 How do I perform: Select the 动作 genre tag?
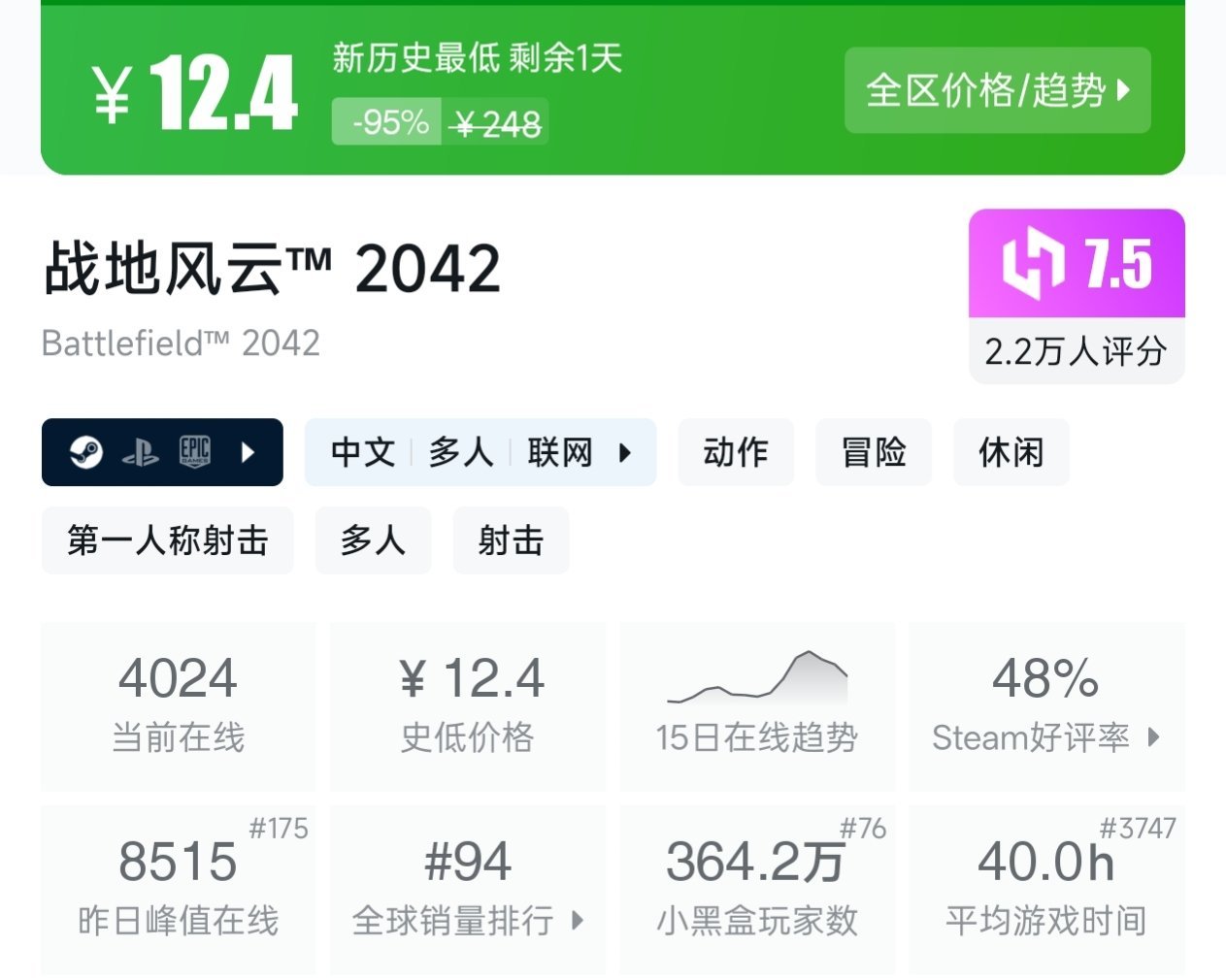(x=735, y=452)
